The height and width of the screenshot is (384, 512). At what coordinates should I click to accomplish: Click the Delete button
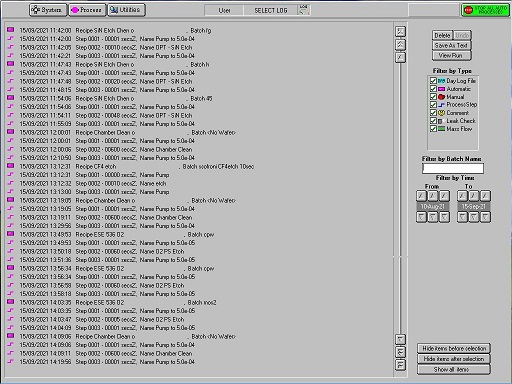(442, 35)
